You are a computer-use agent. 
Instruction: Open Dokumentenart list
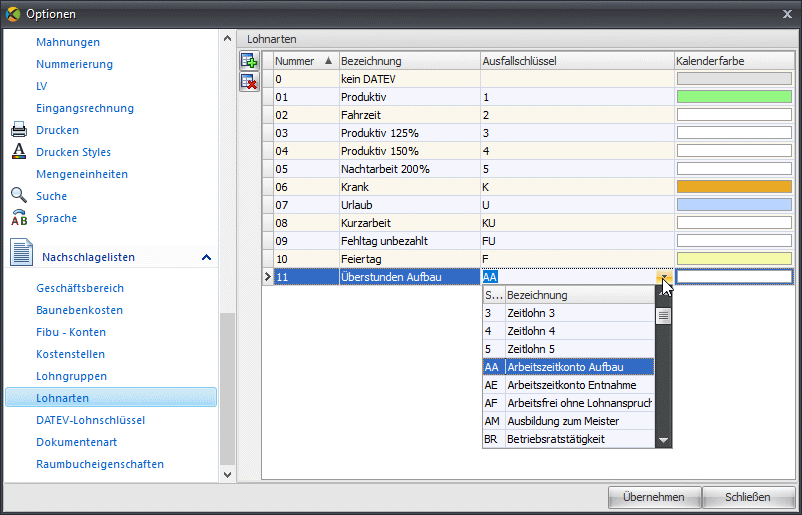77,442
